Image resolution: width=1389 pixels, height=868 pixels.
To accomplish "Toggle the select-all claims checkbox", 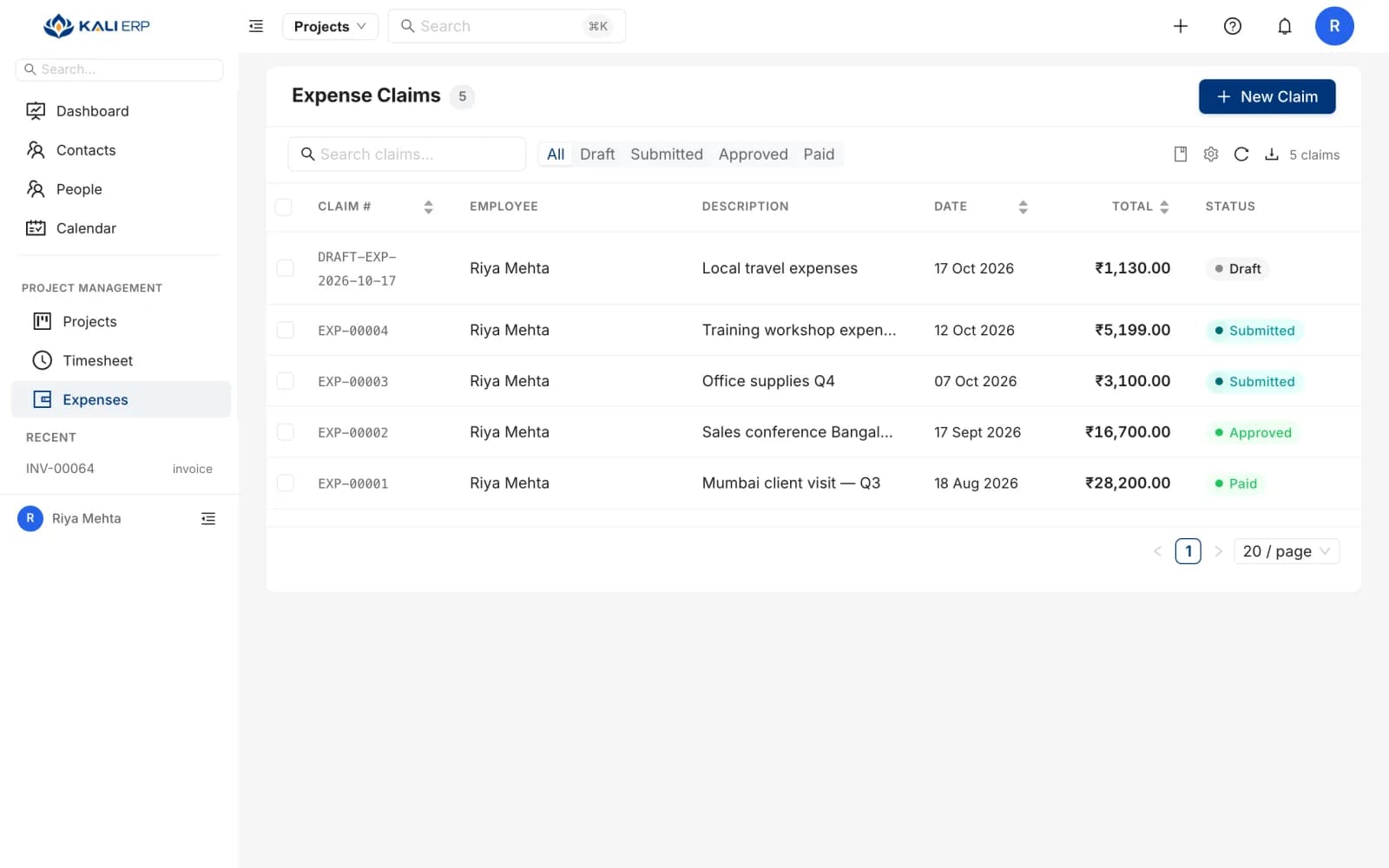I will pos(284,207).
